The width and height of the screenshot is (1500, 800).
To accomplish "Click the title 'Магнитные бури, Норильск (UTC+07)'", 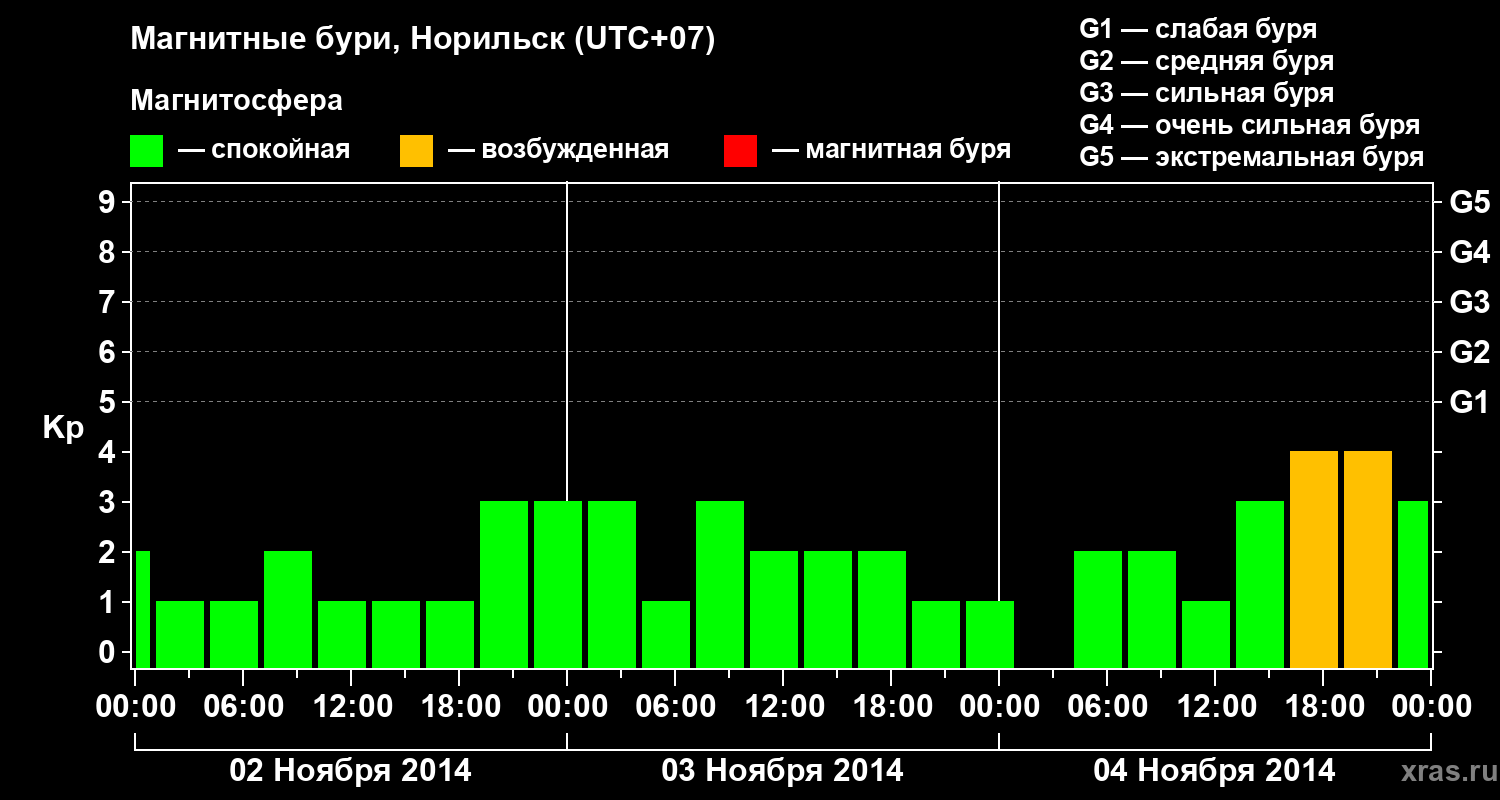I will pyautogui.click(x=423, y=41).
